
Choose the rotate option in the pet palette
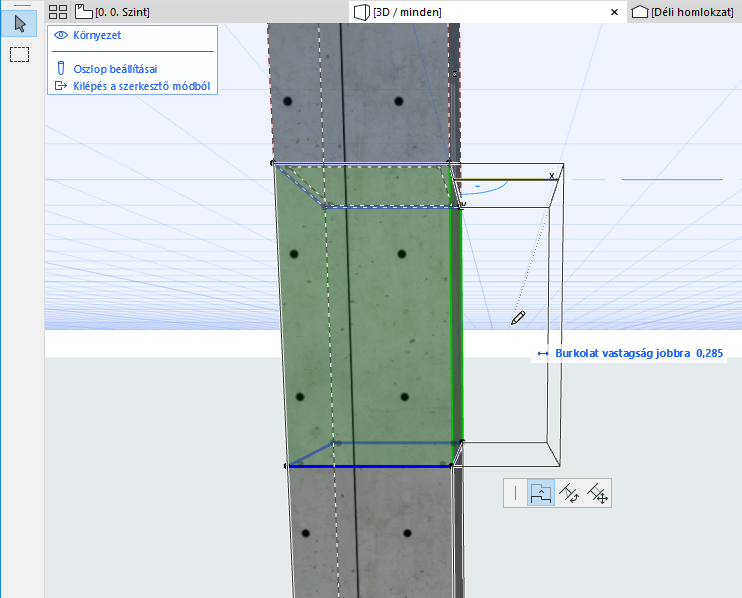point(569,492)
